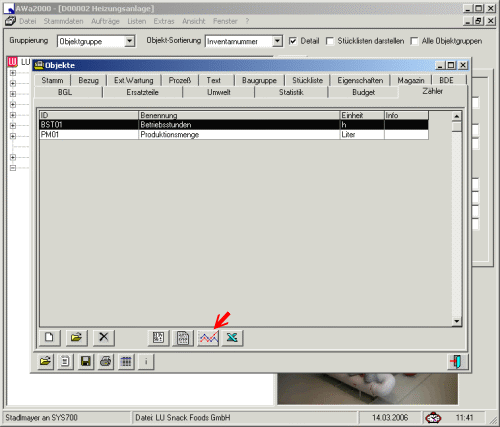Click the Excel export icon
This screenshot has height=427, width=500.
232,338
